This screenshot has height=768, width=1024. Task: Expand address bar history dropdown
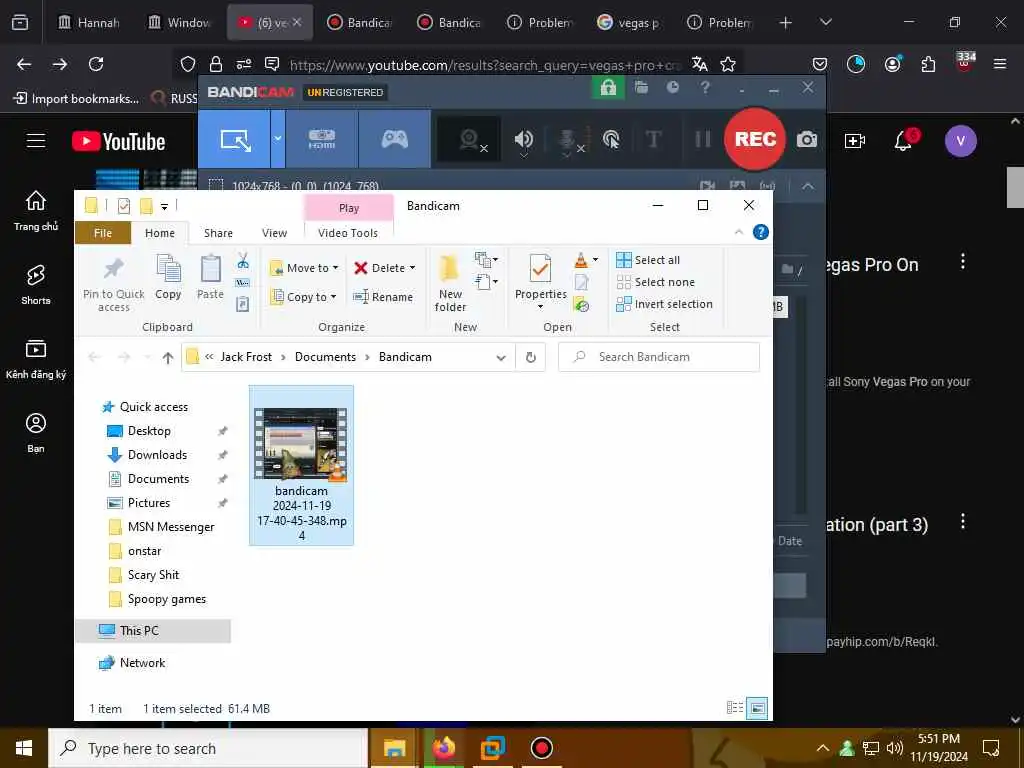[x=501, y=357]
